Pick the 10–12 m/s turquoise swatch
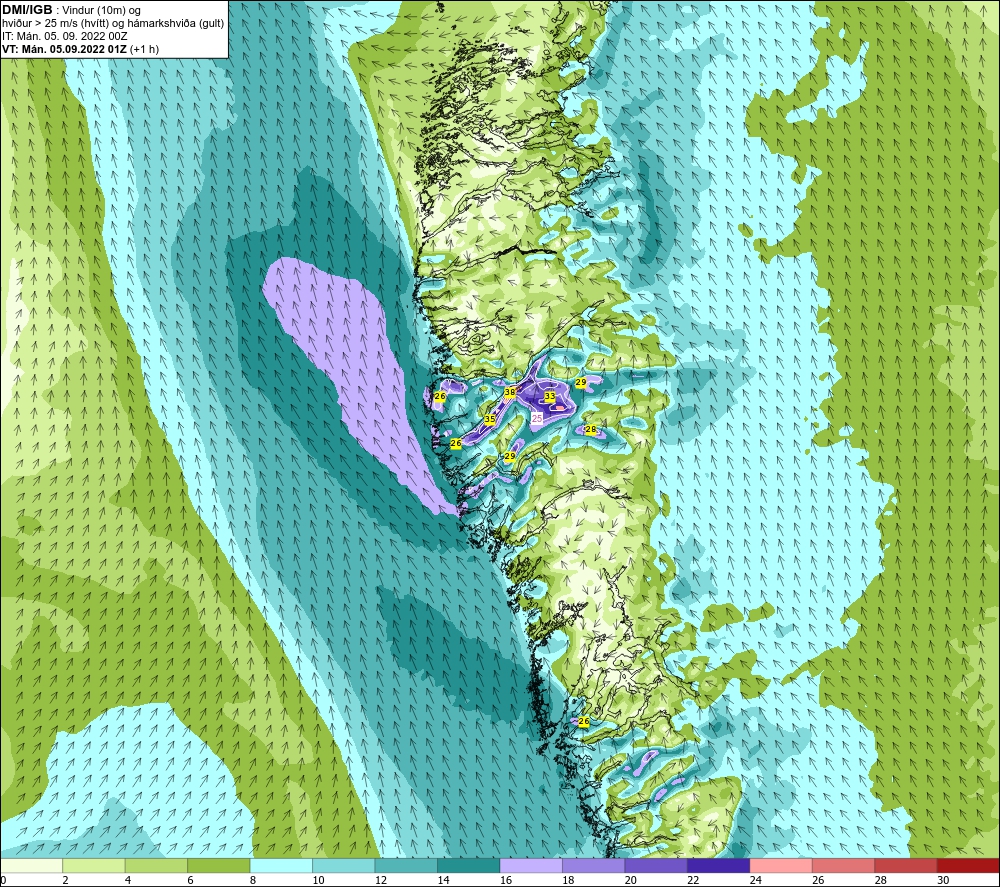Image resolution: width=1000 pixels, height=887 pixels. point(344,865)
